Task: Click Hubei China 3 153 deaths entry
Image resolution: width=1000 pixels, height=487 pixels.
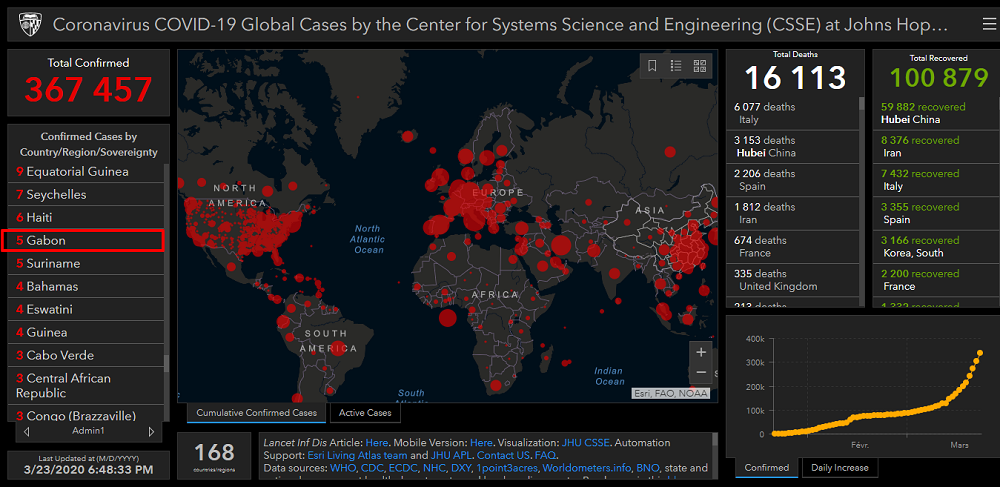Action: pyautogui.click(x=793, y=147)
